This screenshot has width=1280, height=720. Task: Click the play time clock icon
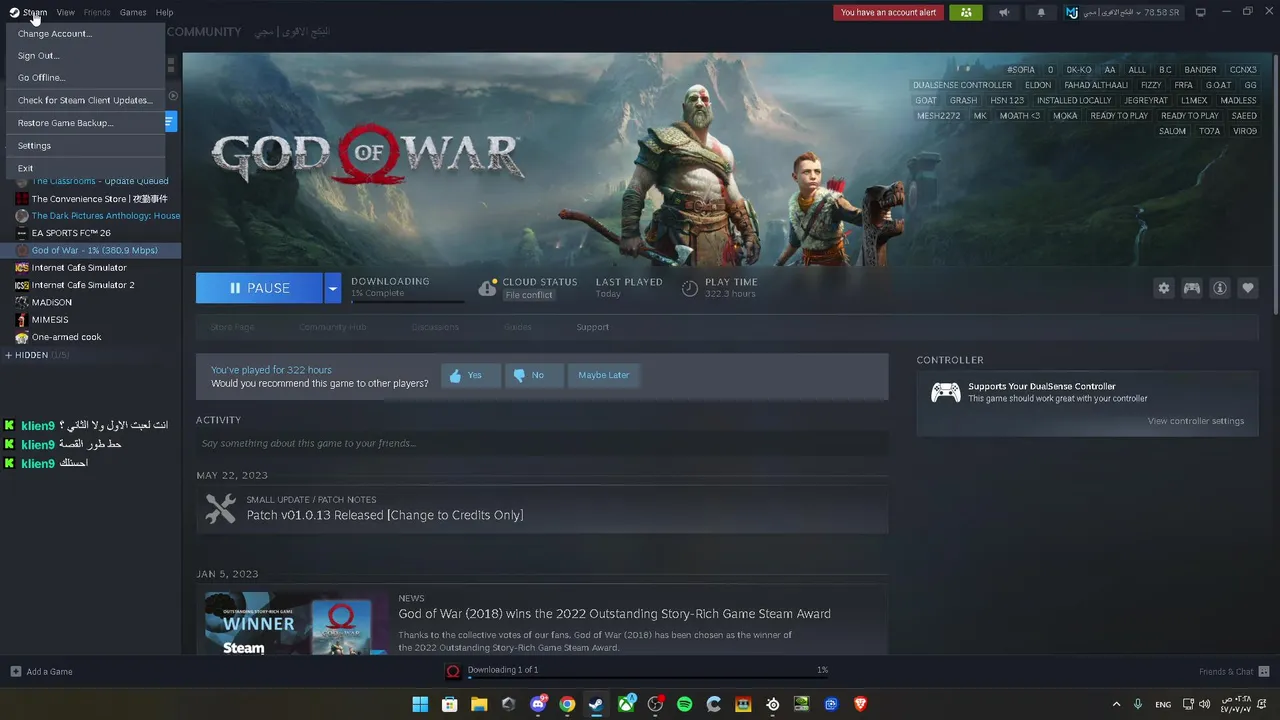[690, 288]
